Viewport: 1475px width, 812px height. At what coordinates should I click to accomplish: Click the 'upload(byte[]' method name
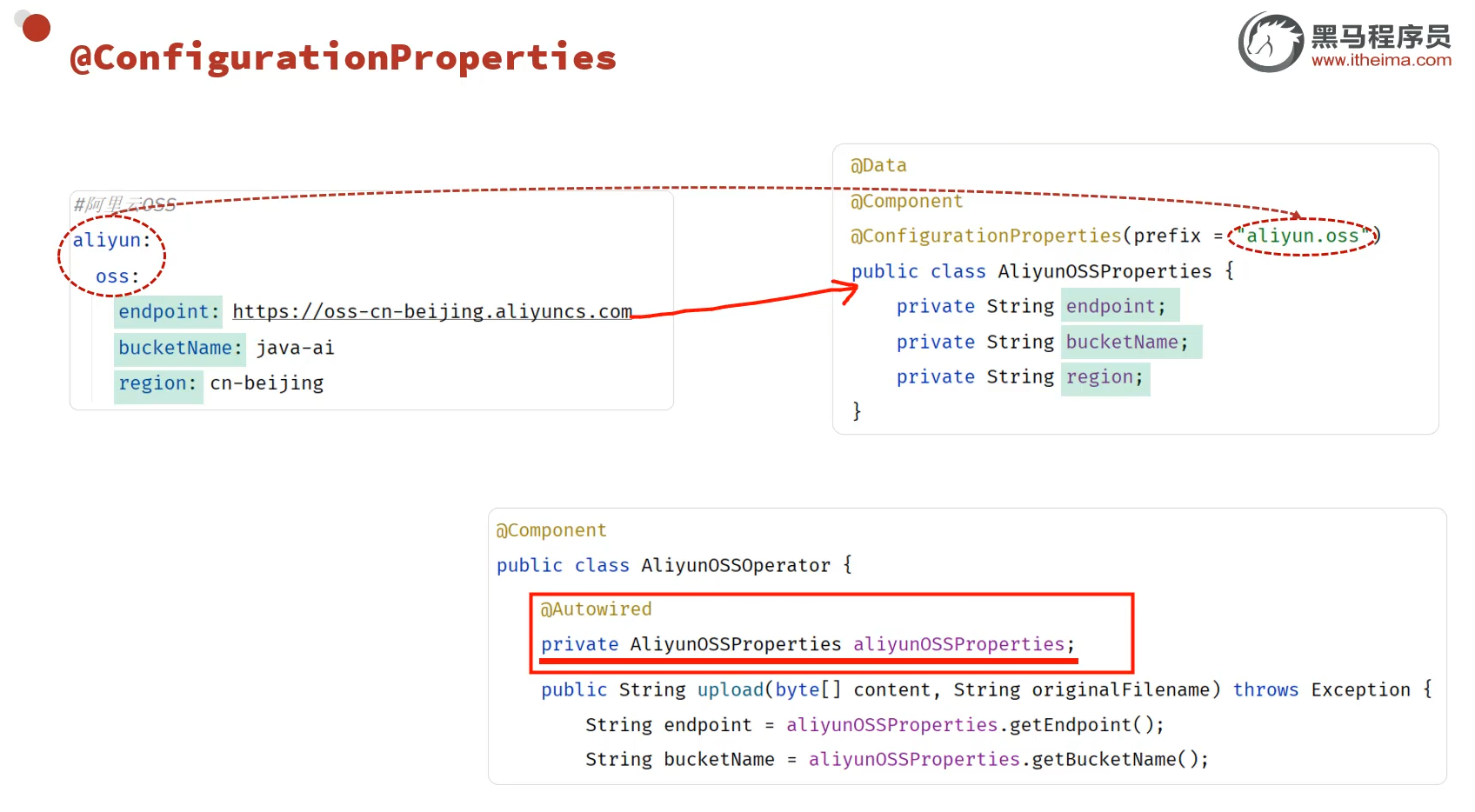[769, 689]
